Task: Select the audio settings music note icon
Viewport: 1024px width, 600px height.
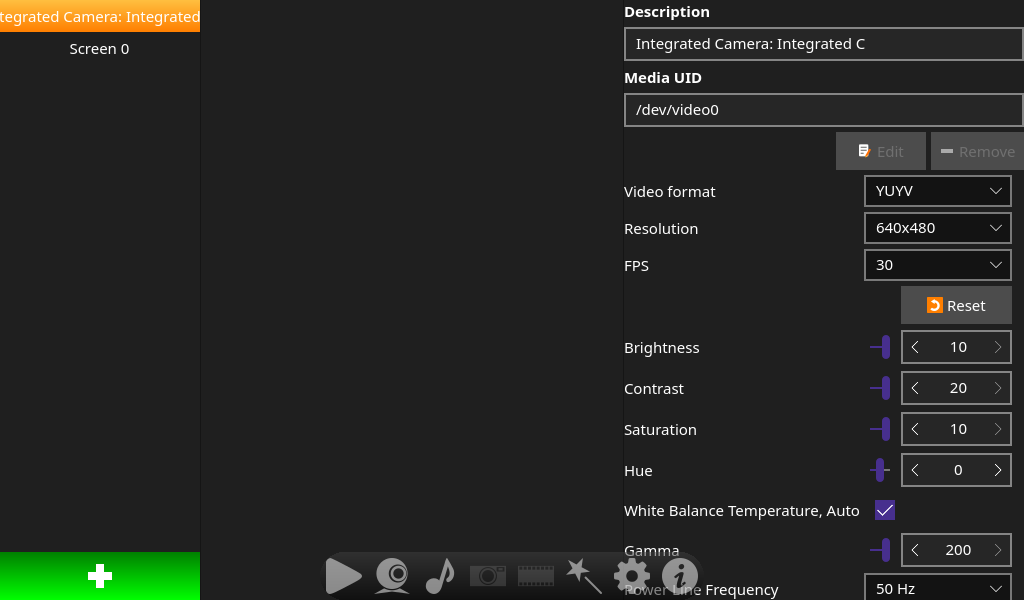Action: 439,575
